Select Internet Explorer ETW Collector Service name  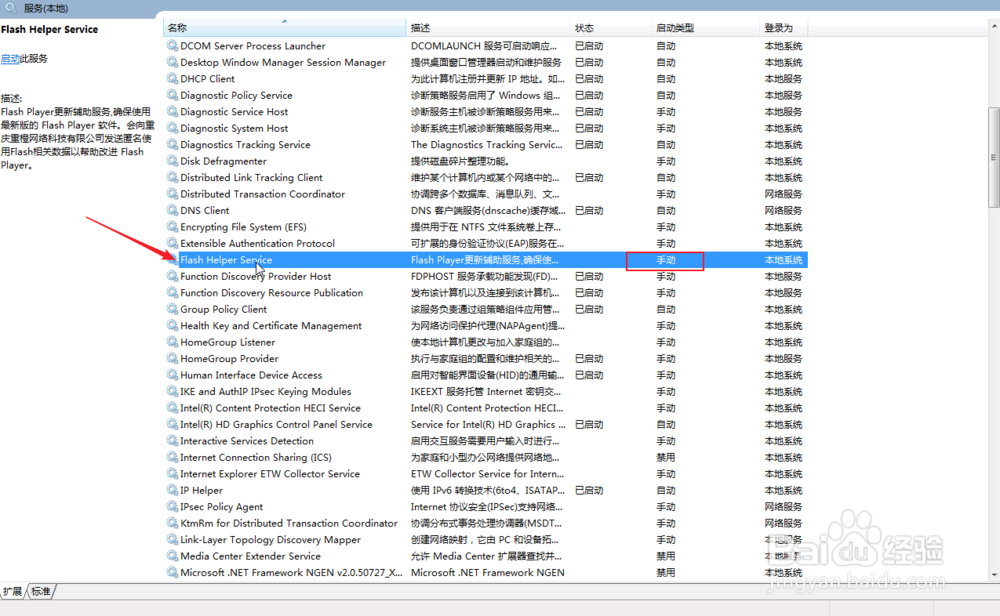pyautogui.click(x=270, y=474)
